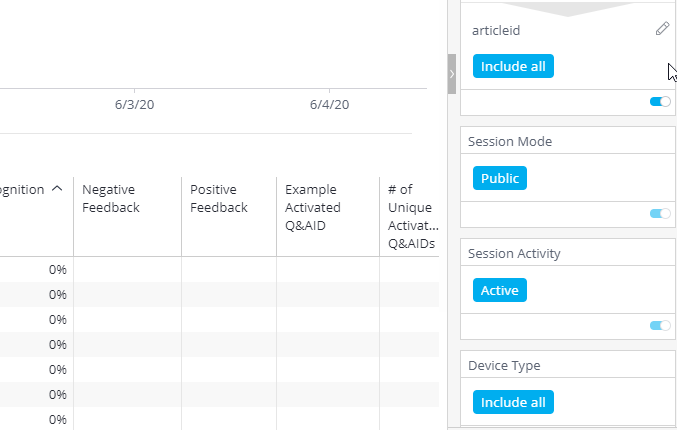Image resolution: width=677 pixels, height=430 pixels.
Task: Click the Example Activated Q&AID header
Action: pyautogui.click(x=313, y=207)
